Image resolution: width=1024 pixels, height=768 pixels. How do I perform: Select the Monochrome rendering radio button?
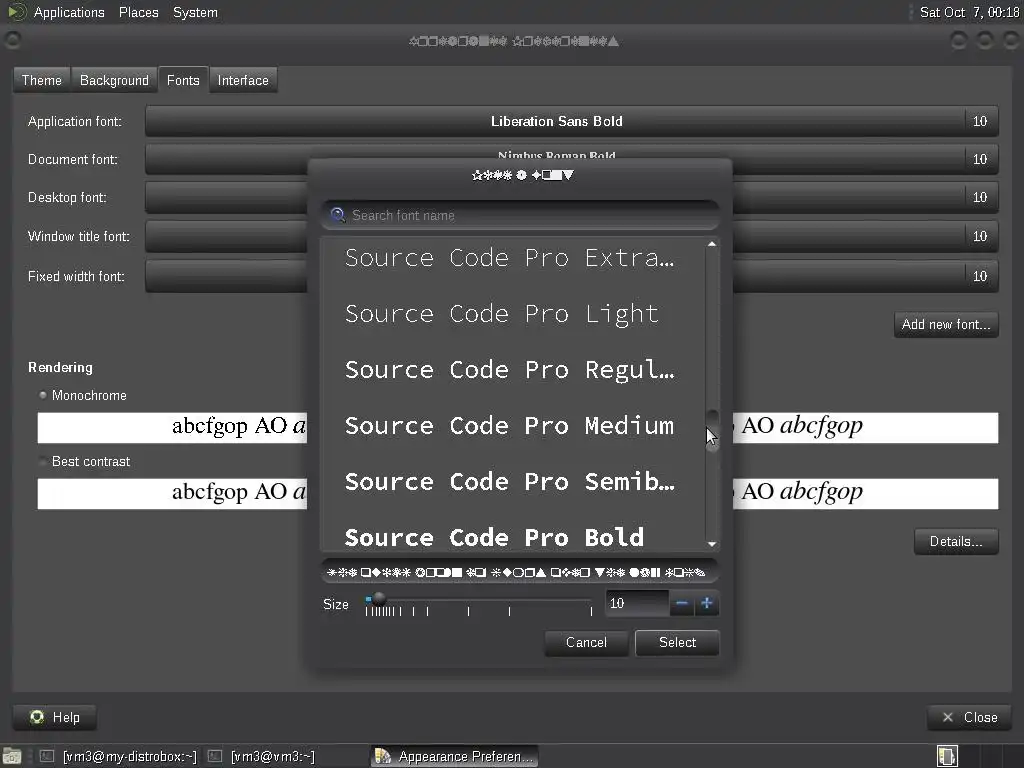tap(43, 395)
